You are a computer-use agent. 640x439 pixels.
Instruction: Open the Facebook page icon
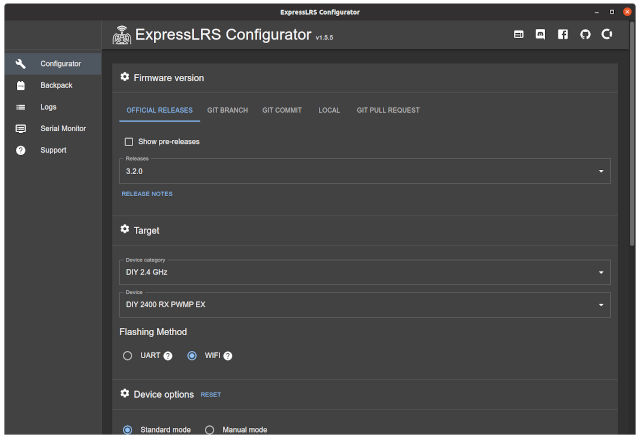(x=563, y=35)
